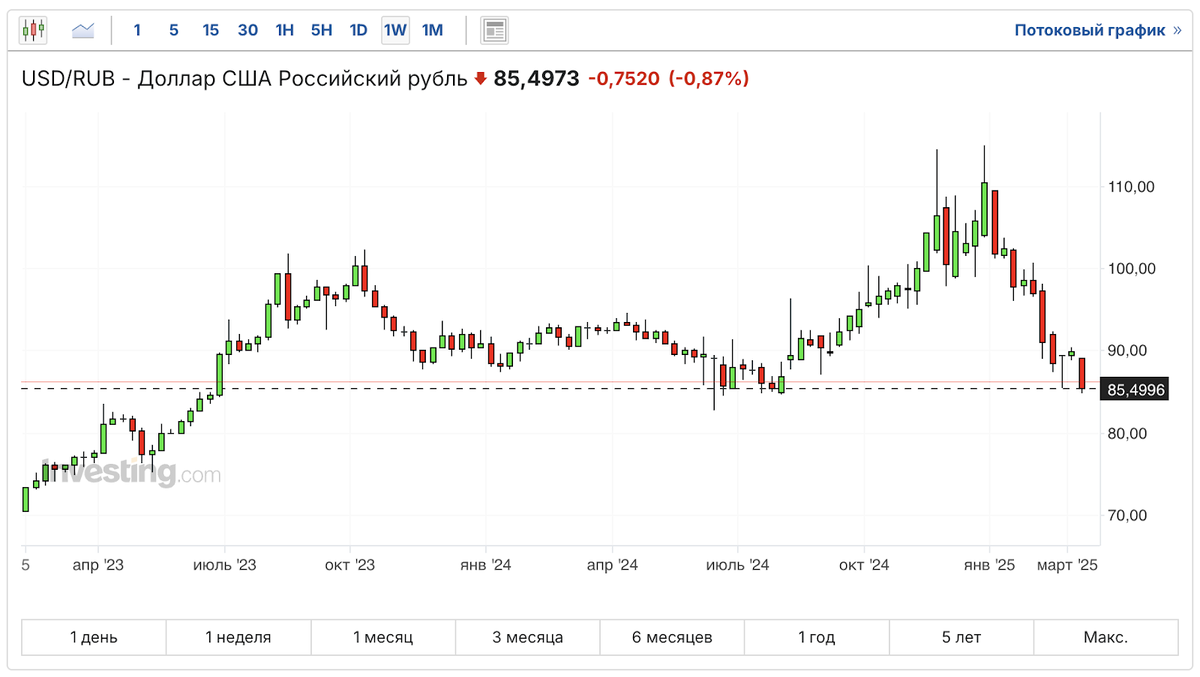The image size is (1200, 677).
Task: Select the 1W weekly interval
Action: (x=395, y=30)
